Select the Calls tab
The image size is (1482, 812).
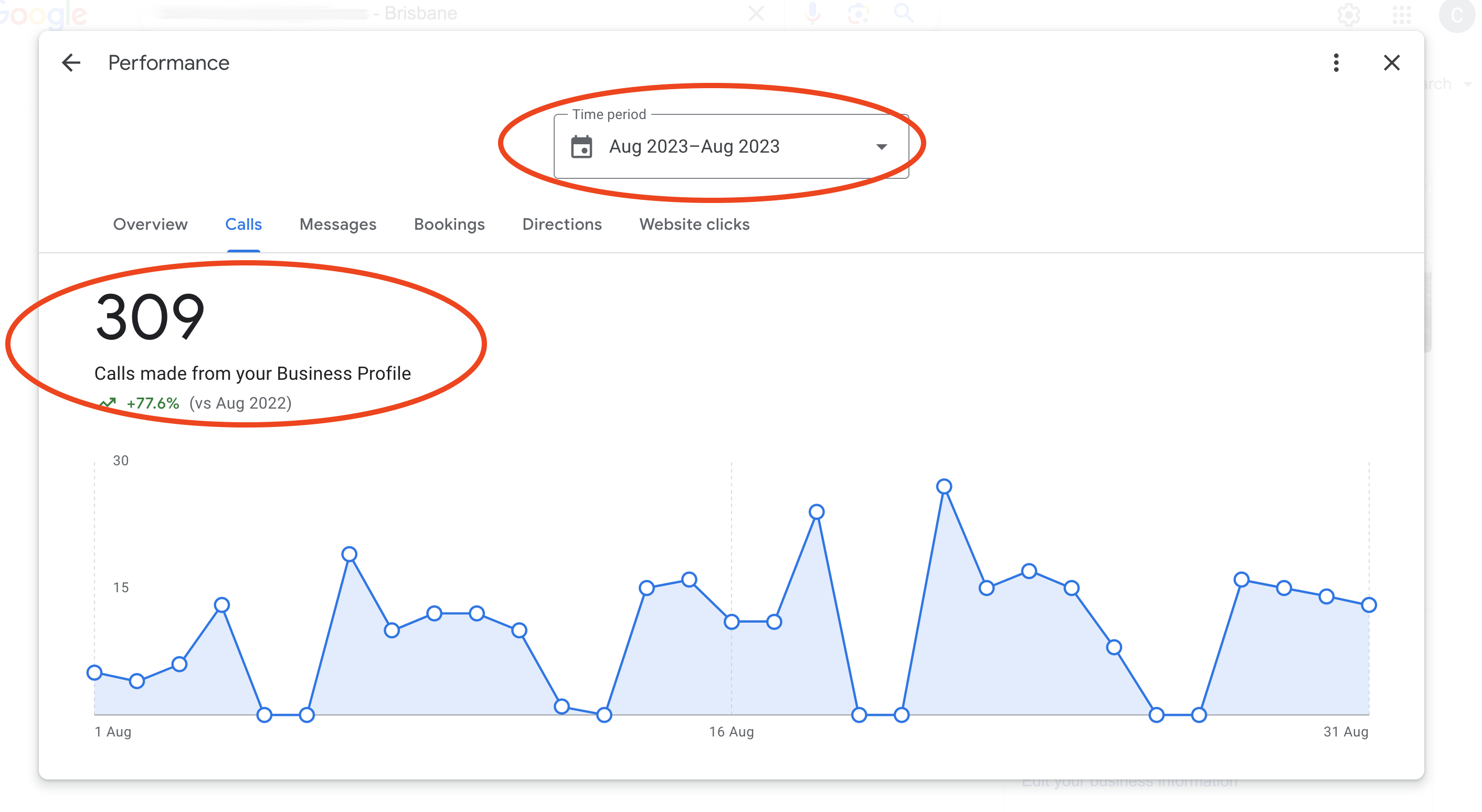point(244,225)
